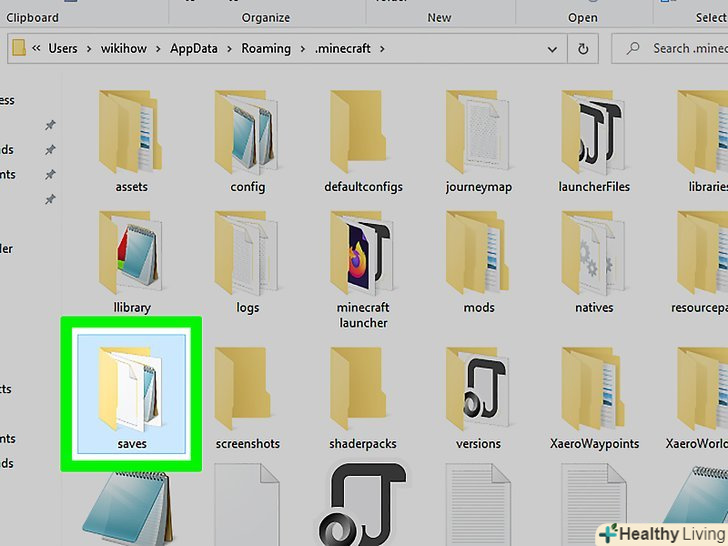Go to Users in the breadcrumb path
Viewport: 728px width, 546px height.
pos(63,48)
